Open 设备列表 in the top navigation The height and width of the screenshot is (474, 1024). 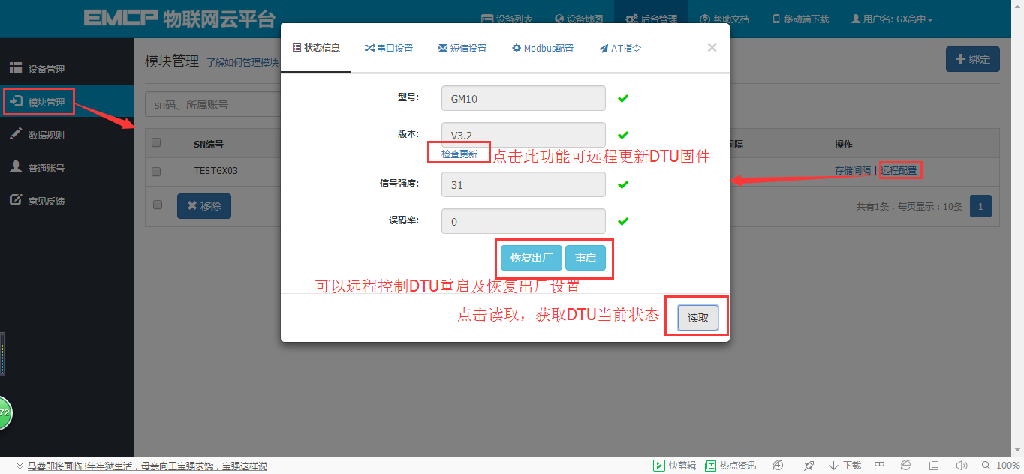[x=516, y=18]
